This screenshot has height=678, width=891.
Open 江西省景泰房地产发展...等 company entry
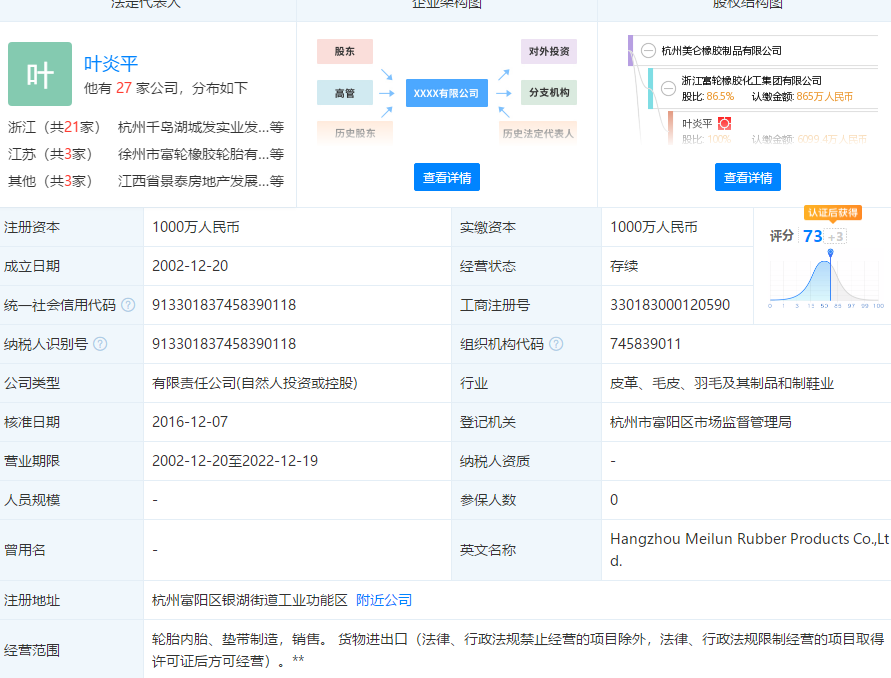click(201, 181)
